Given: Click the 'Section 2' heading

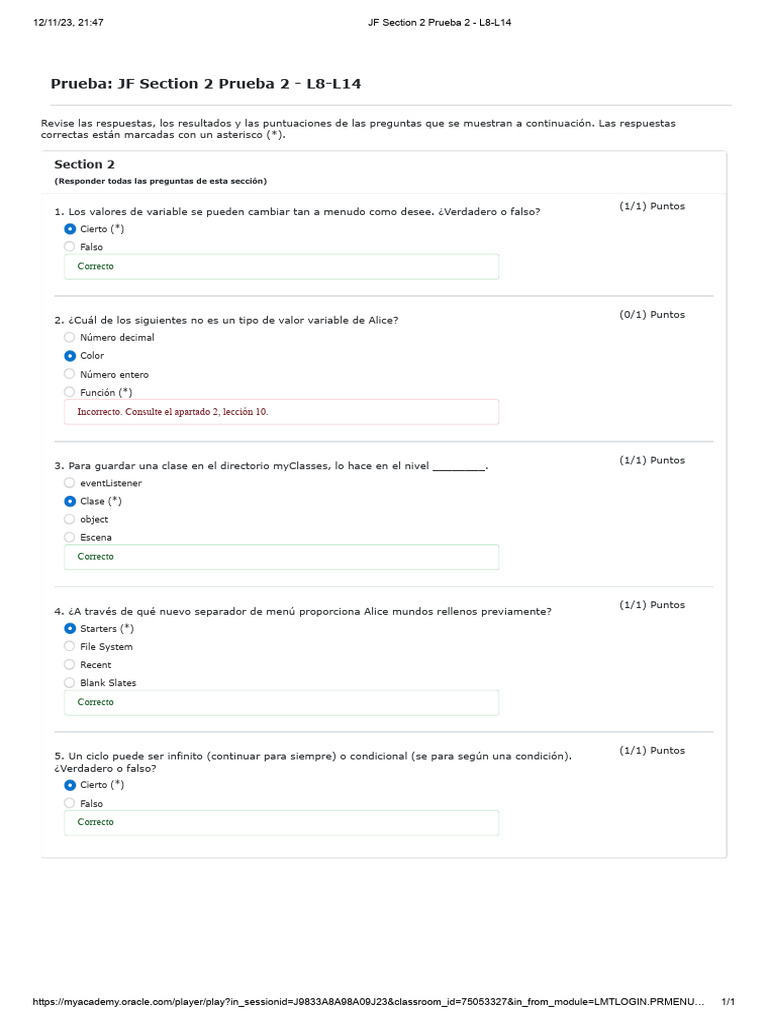Looking at the screenshot, I should [84, 164].
